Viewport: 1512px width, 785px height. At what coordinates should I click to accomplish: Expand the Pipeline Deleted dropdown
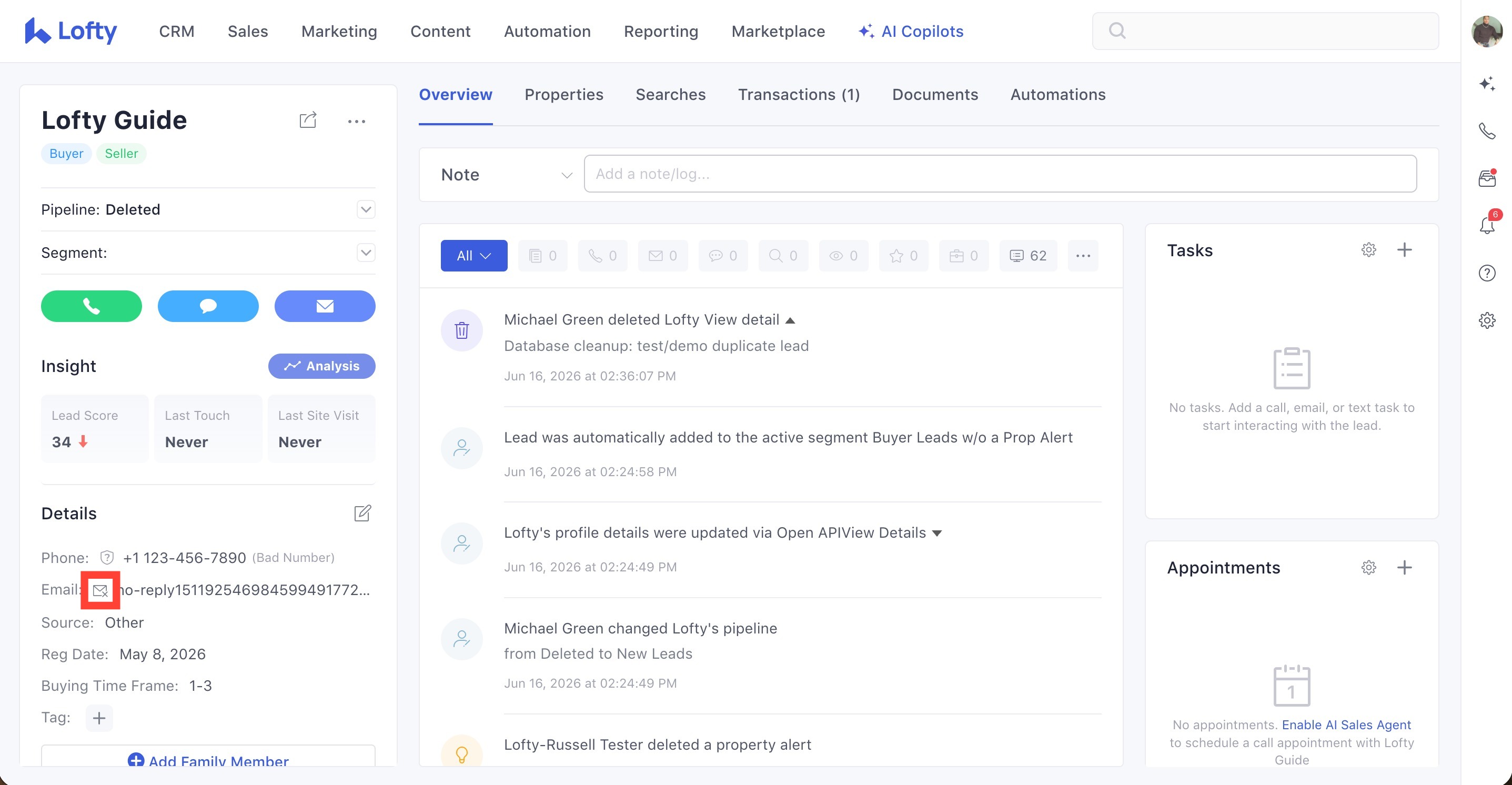[x=366, y=209]
